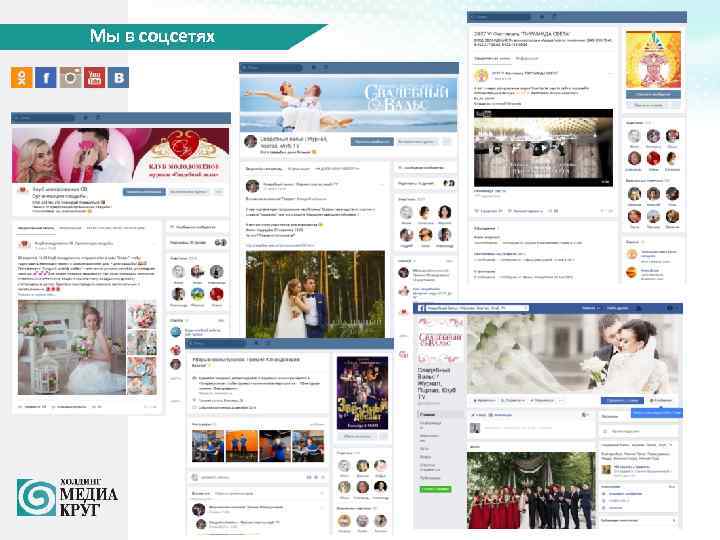Play the video in Пирамида света post
Image resolution: width=720 pixels, height=540 pixels.
pyautogui.click(x=543, y=147)
